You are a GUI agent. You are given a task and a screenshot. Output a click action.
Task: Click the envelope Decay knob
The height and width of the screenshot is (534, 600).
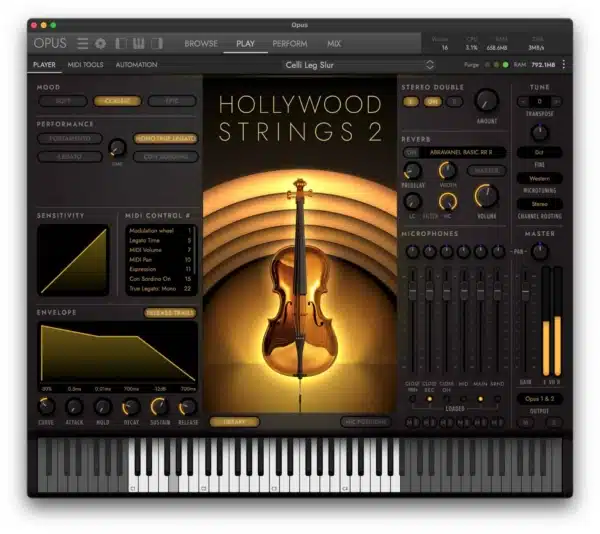pos(131,407)
